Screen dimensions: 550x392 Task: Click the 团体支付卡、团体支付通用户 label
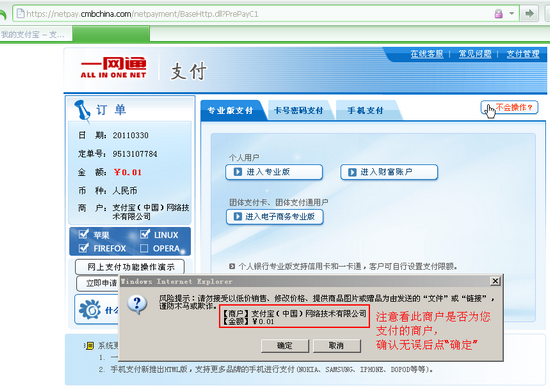point(279,202)
